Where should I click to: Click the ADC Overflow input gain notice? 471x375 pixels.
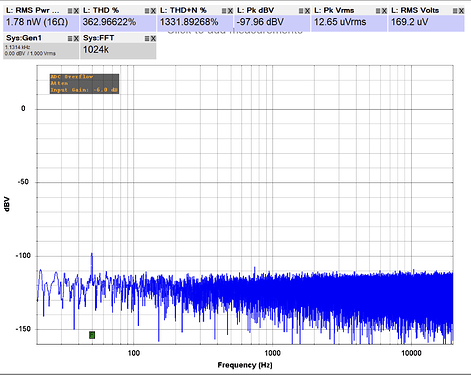click(84, 84)
